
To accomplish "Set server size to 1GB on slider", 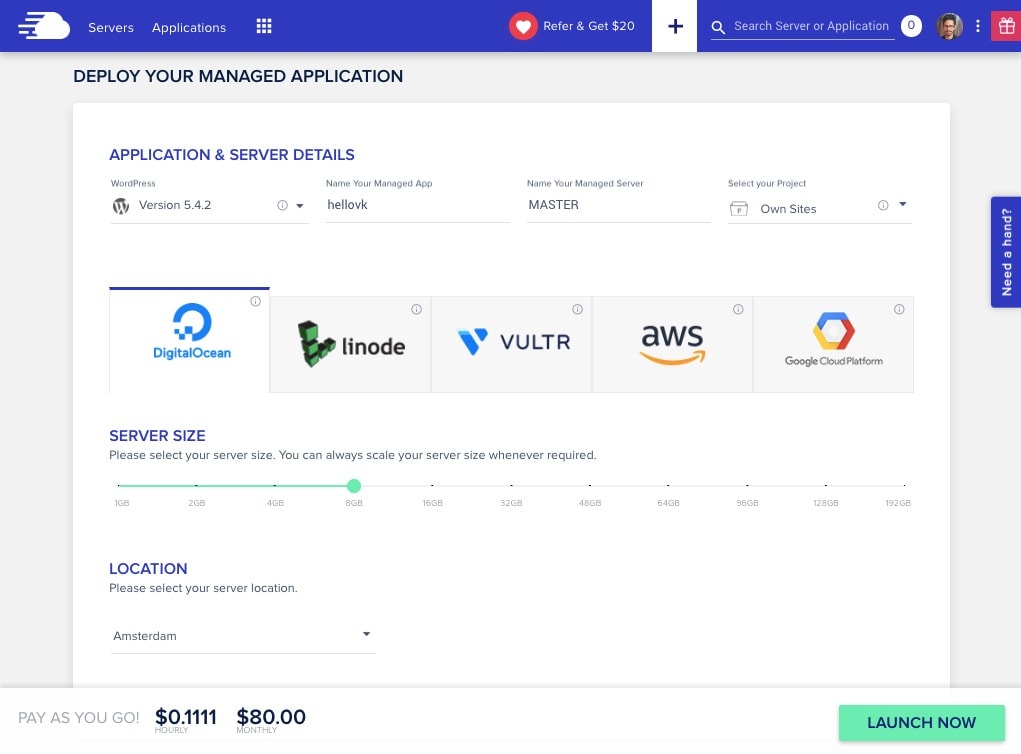I will (x=119, y=486).
